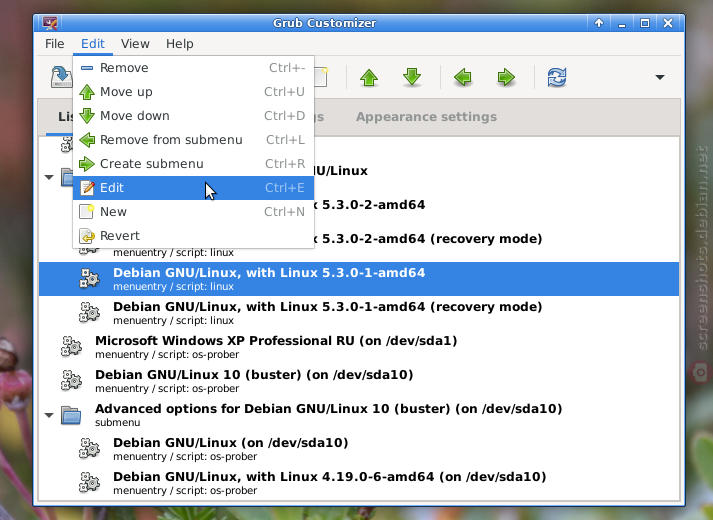Open the View menu
This screenshot has height=520, width=713.
[x=135, y=44]
